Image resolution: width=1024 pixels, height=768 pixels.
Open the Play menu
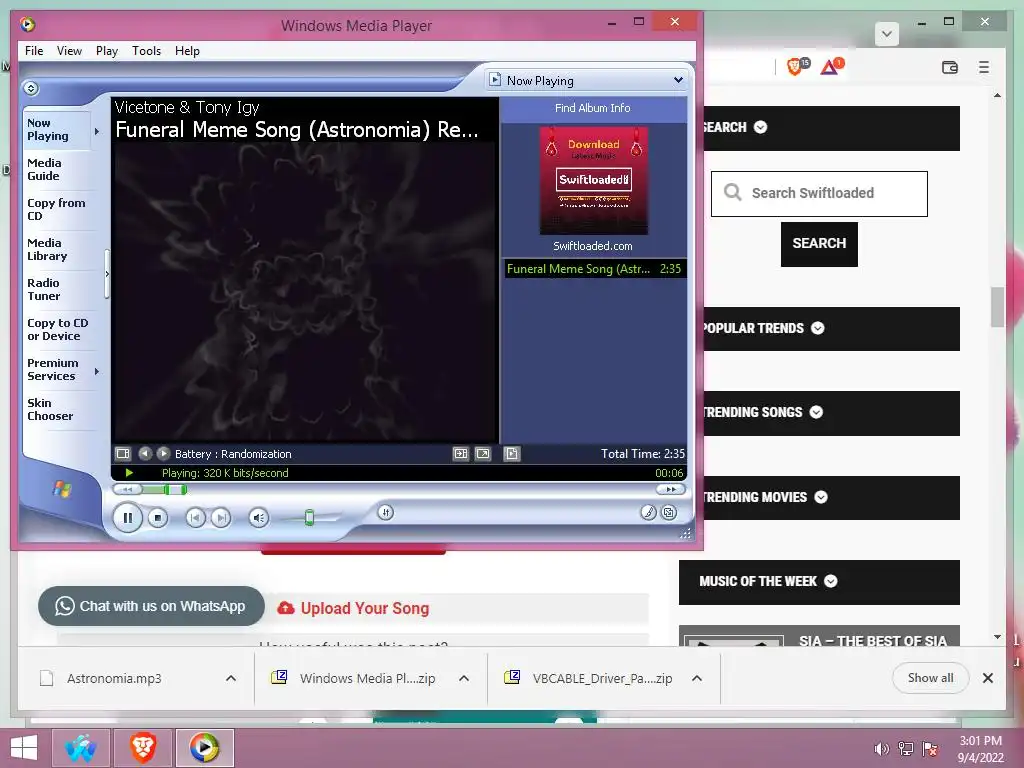(106, 51)
